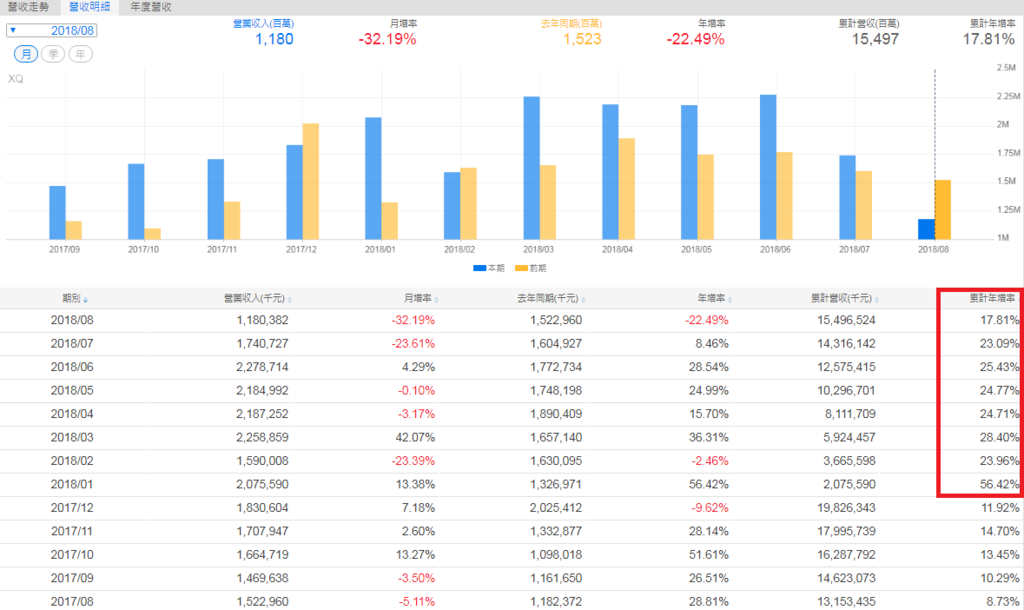This screenshot has height=610, width=1024.
Task: Select the 季 quarterly view toggle
Action: [x=53, y=54]
